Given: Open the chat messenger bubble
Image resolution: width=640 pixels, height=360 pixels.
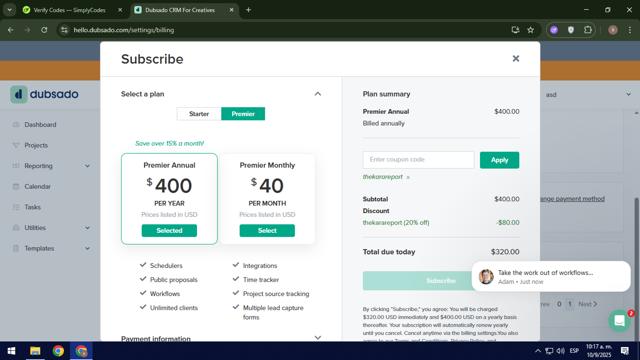Looking at the screenshot, I should 619,321.
